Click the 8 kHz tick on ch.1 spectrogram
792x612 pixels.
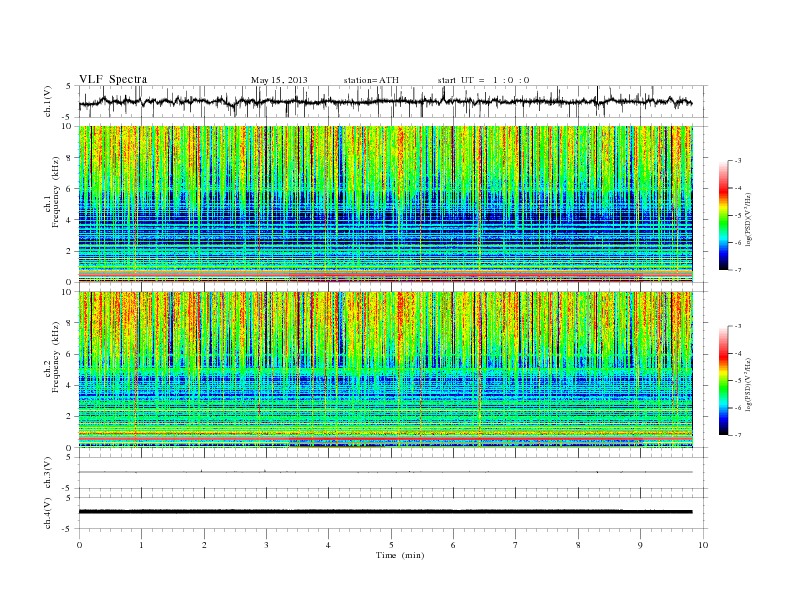(x=69, y=158)
